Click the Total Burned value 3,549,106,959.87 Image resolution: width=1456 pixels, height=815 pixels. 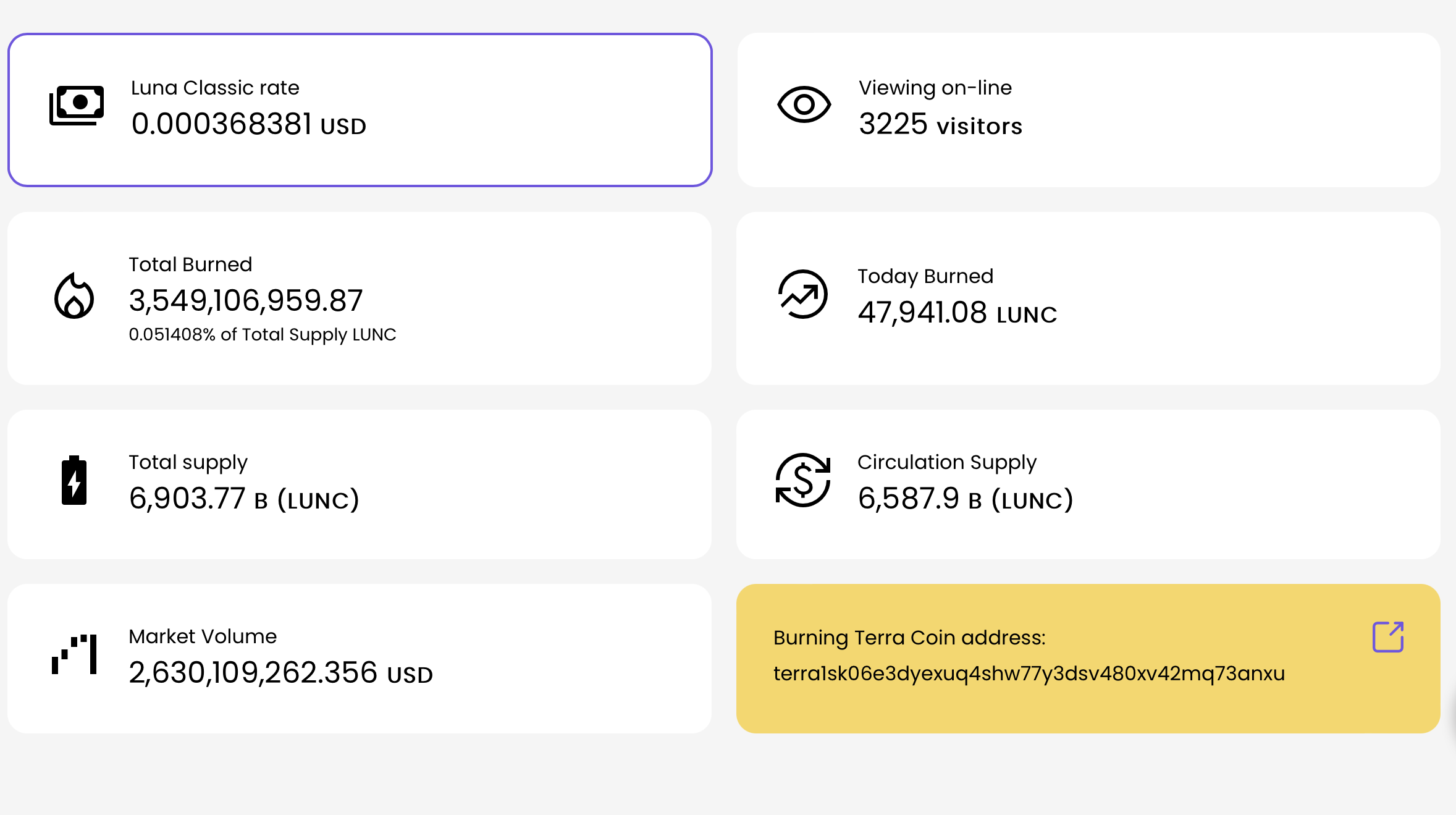click(246, 301)
